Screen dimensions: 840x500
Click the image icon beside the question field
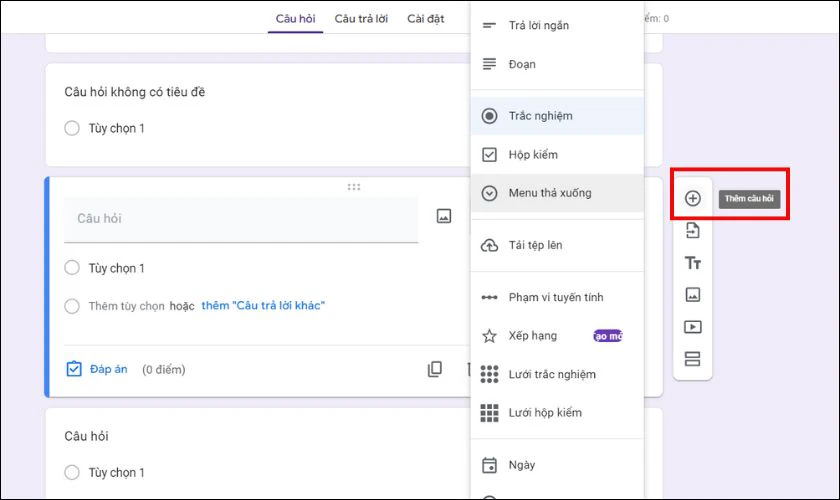click(x=444, y=216)
